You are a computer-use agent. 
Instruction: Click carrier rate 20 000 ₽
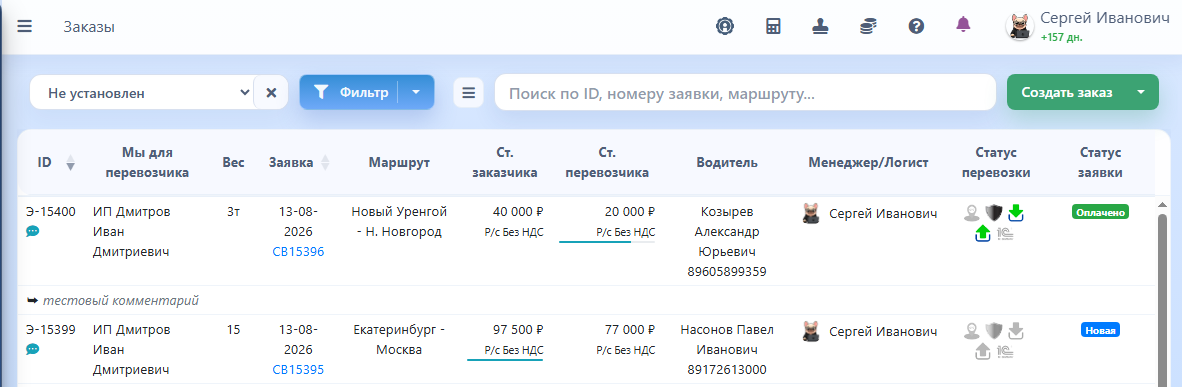(x=629, y=211)
